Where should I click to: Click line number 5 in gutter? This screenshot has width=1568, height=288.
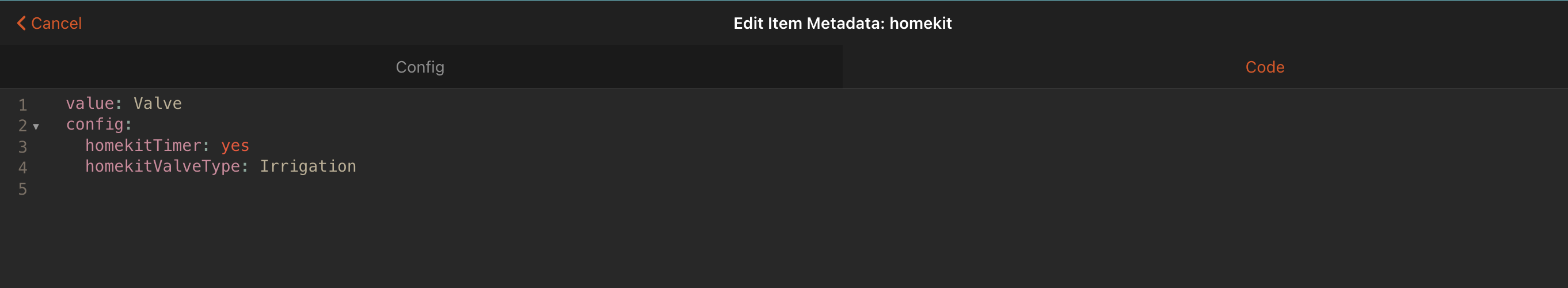pyautogui.click(x=22, y=190)
